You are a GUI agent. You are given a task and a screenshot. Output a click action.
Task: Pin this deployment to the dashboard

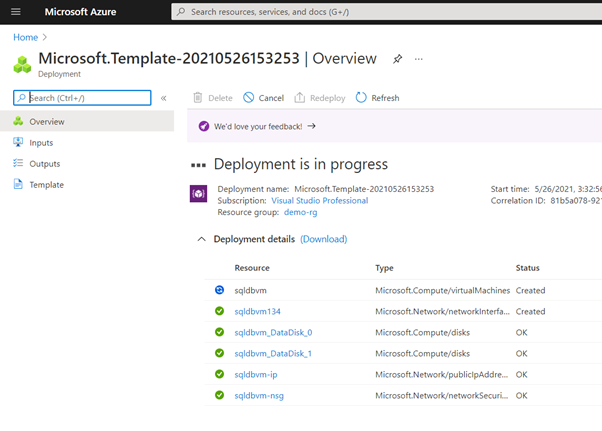pos(397,59)
